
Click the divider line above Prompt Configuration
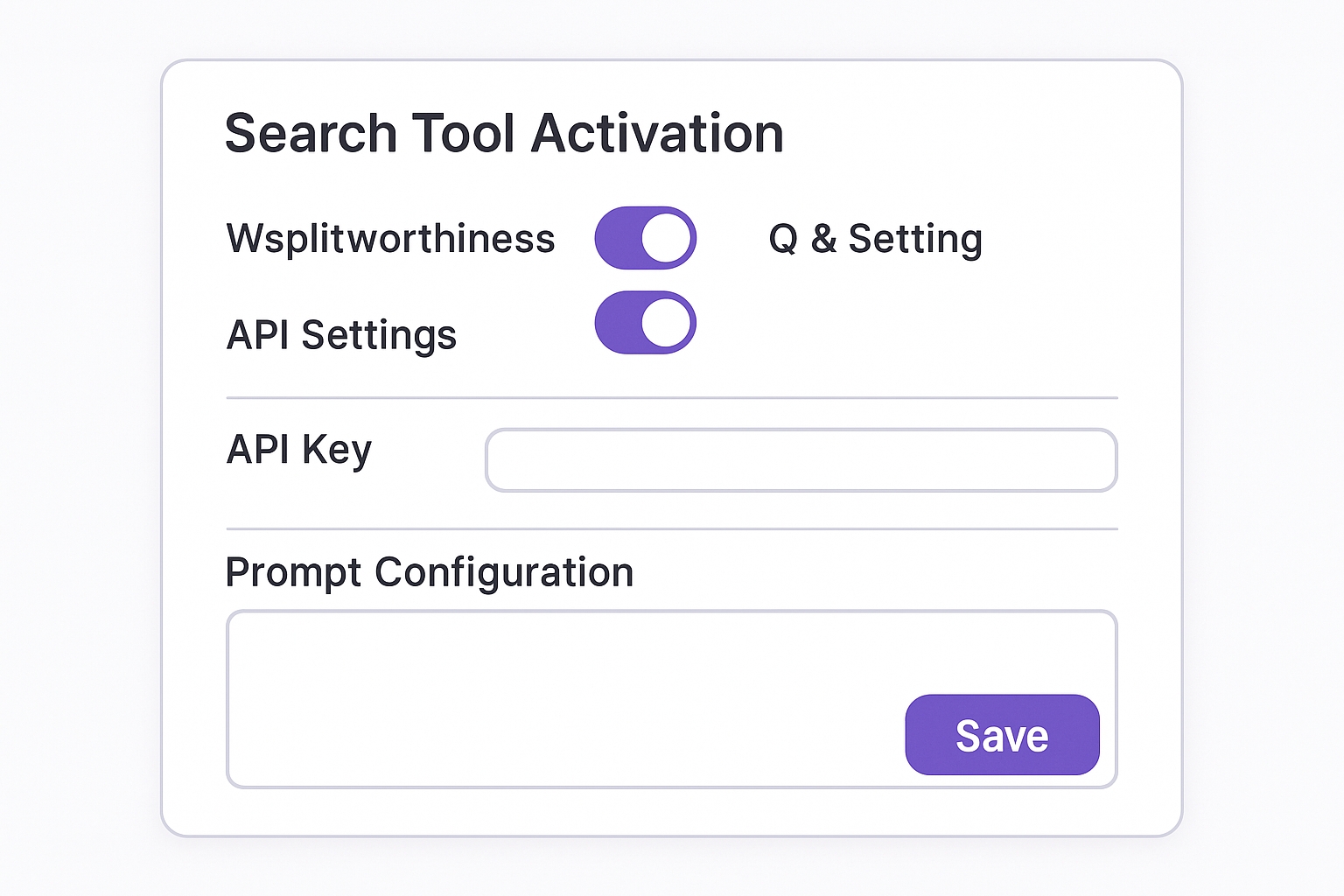(x=672, y=529)
